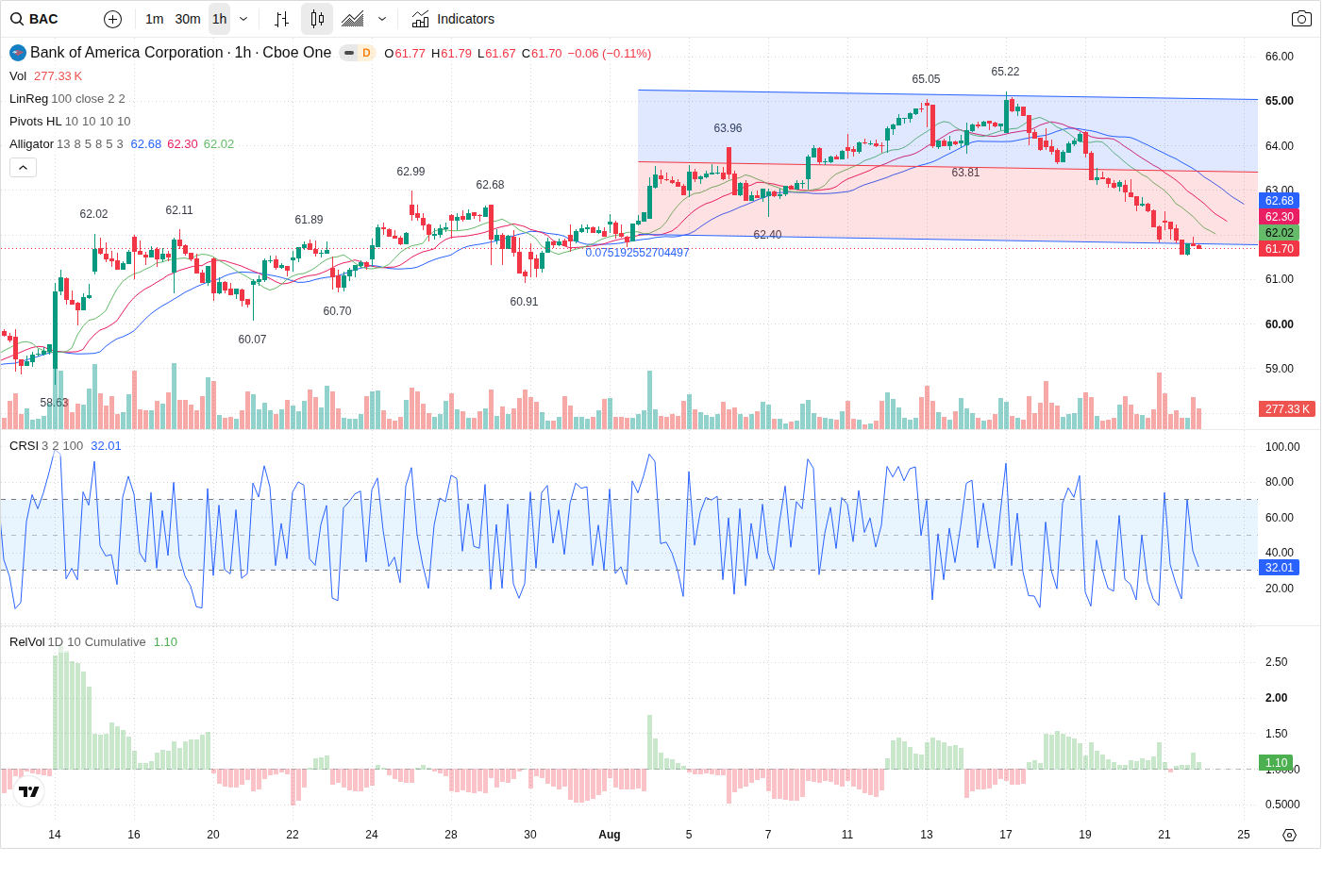Click the Aug label on time axis
This screenshot has width=1340, height=896.
click(x=610, y=835)
